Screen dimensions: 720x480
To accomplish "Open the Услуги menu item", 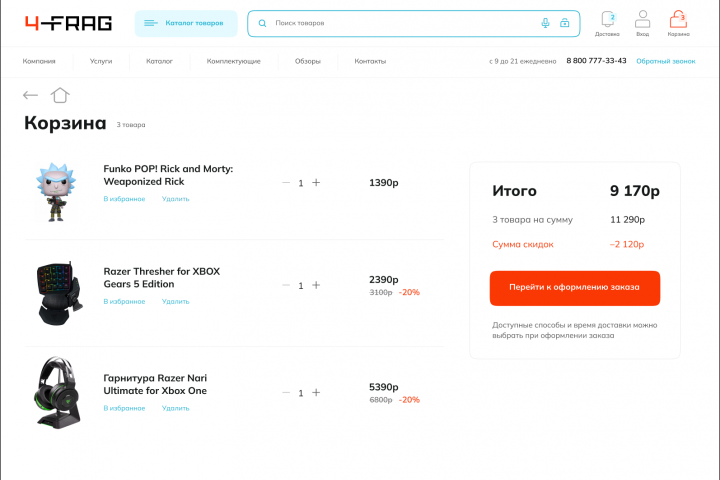I will click(101, 61).
